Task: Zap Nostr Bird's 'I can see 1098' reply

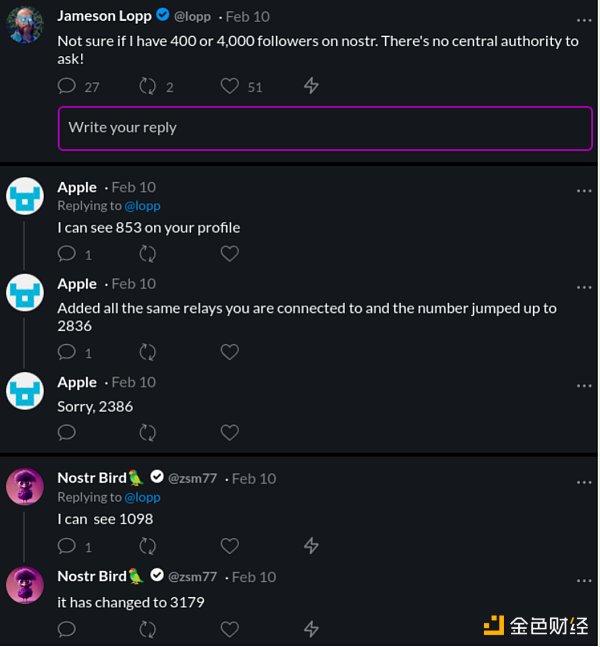Action: (311, 546)
